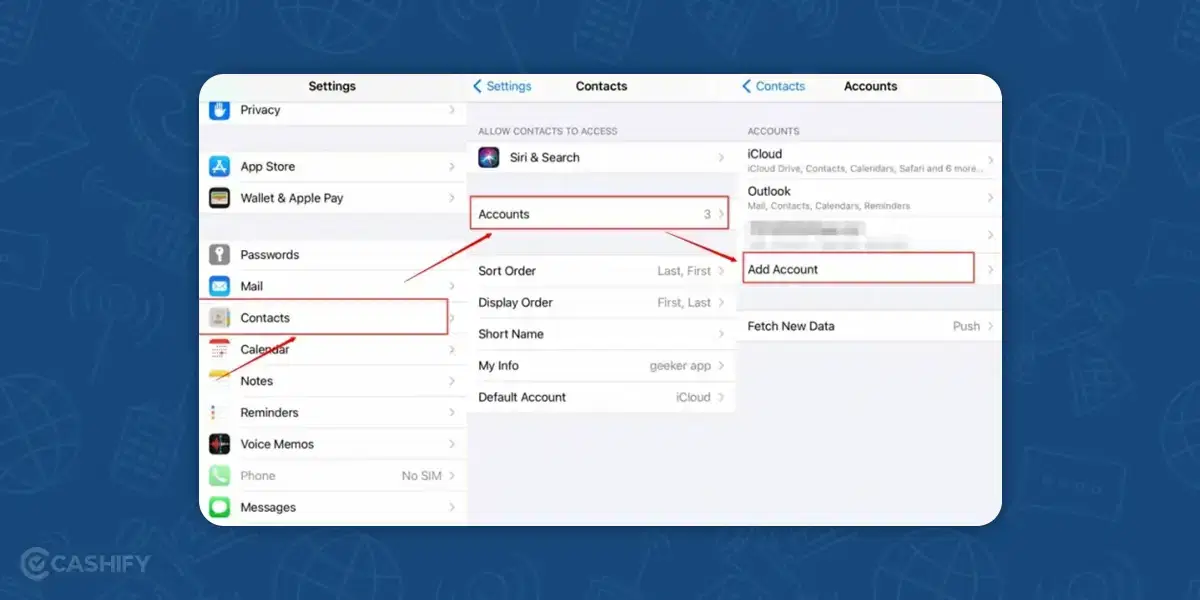1200x600 pixels.
Task: Open Short Name setting
Action: (600, 334)
